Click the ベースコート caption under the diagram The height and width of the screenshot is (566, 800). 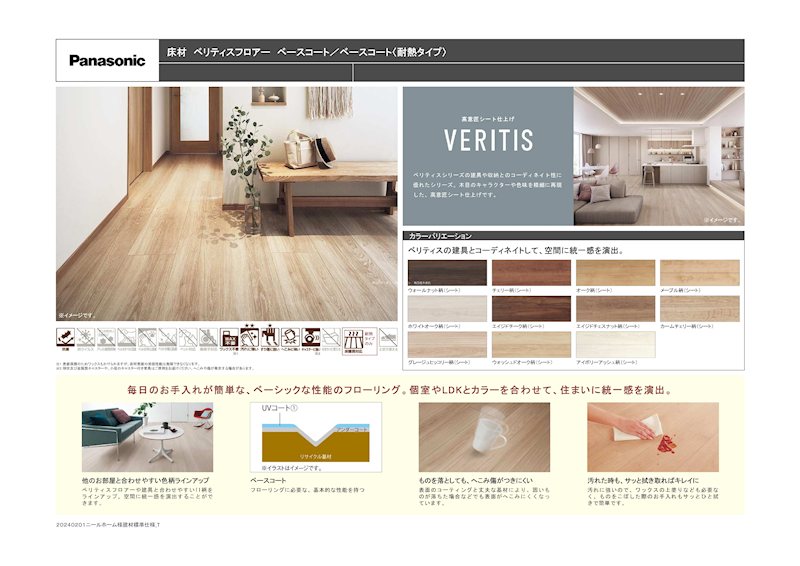pos(268,481)
